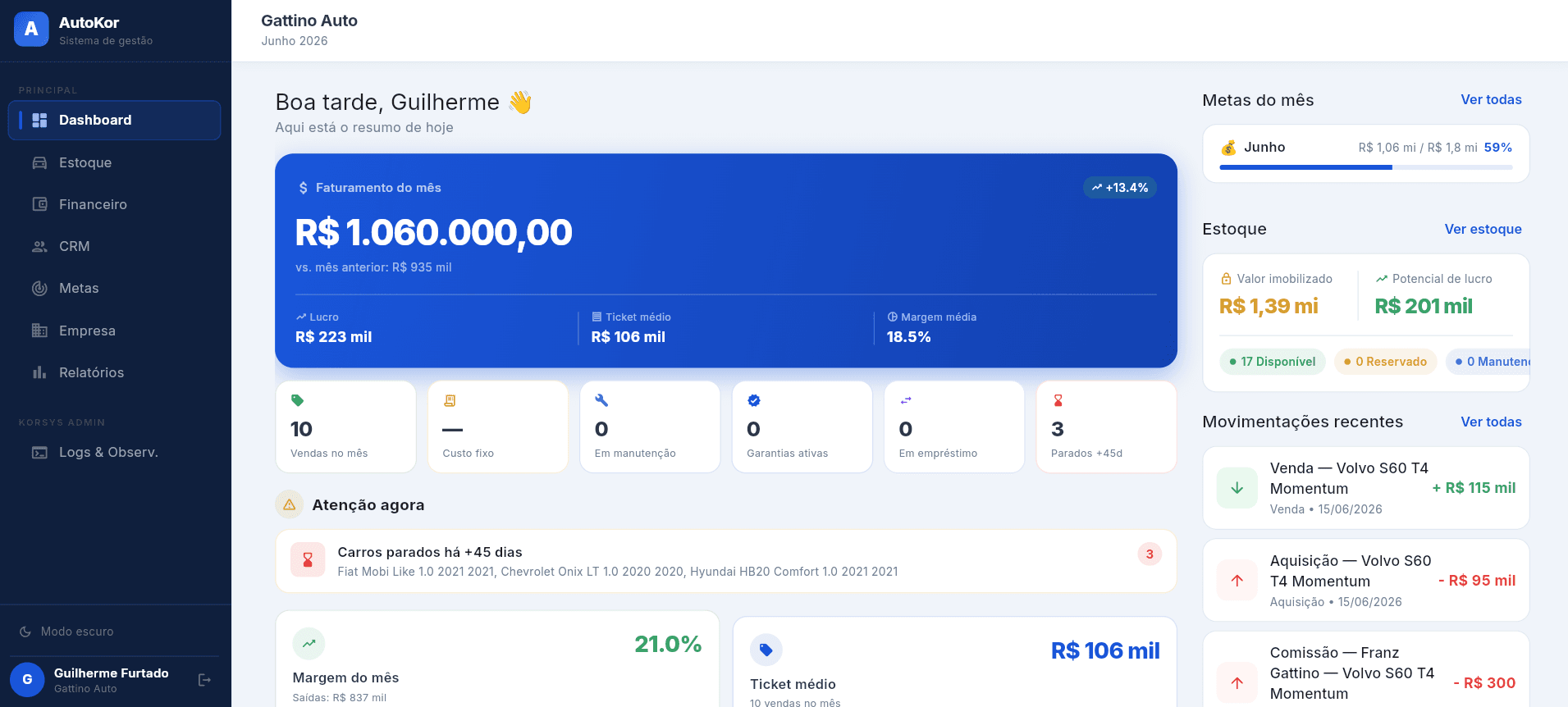Click the red up-arrow icon on the Aquisição entry
The height and width of the screenshot is (707, 1568).
coord(1237,581)
